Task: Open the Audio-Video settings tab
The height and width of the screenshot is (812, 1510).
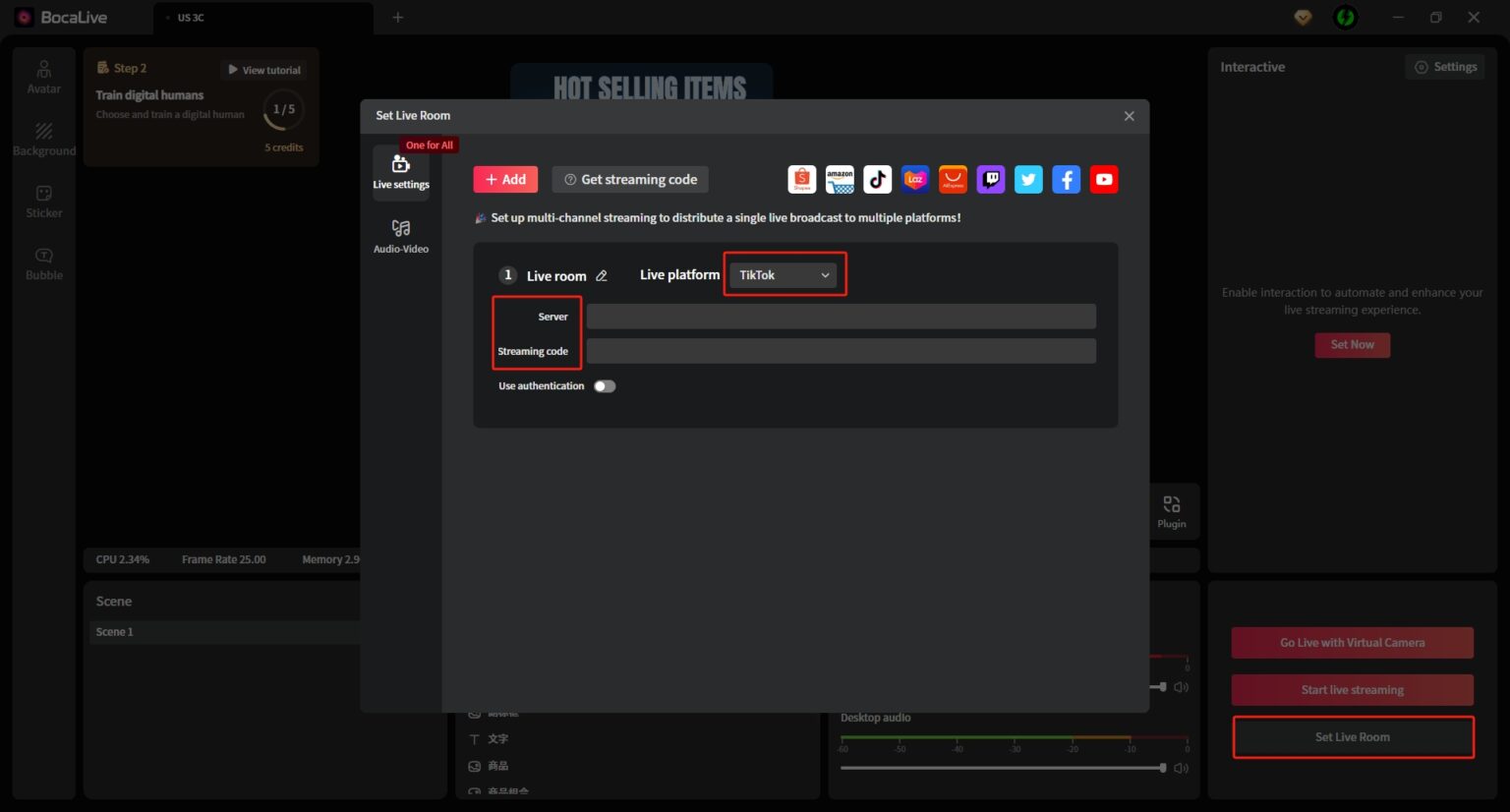Action: (401, 236)
